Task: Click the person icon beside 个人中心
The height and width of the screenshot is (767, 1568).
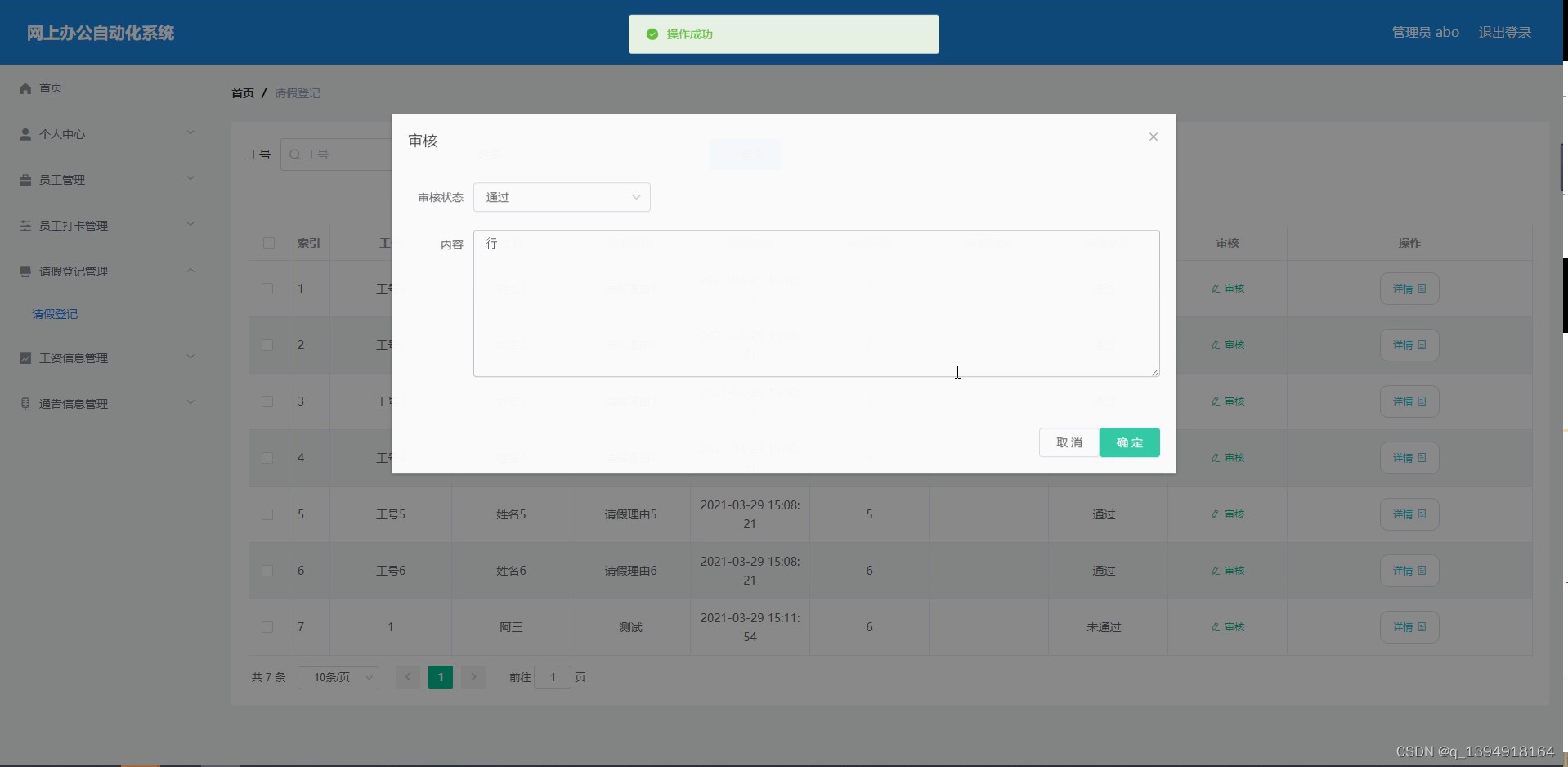Action: 25,134
